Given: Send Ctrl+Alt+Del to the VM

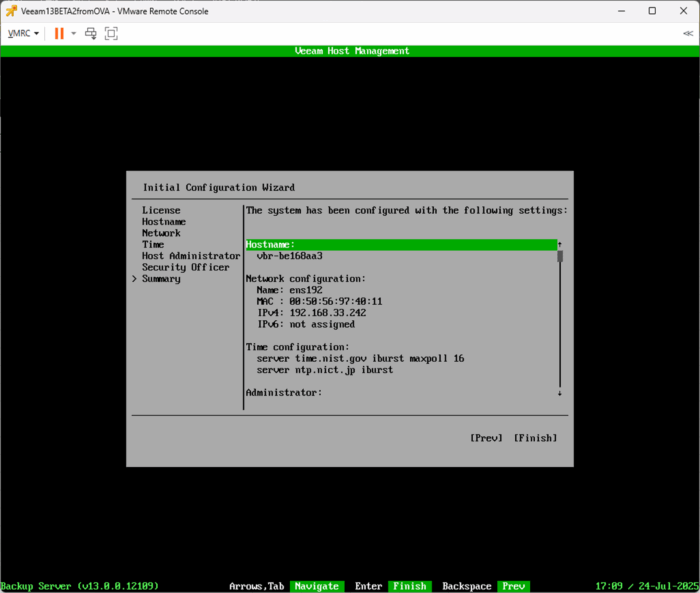Looking at the screenshot, I should (91, 33).
